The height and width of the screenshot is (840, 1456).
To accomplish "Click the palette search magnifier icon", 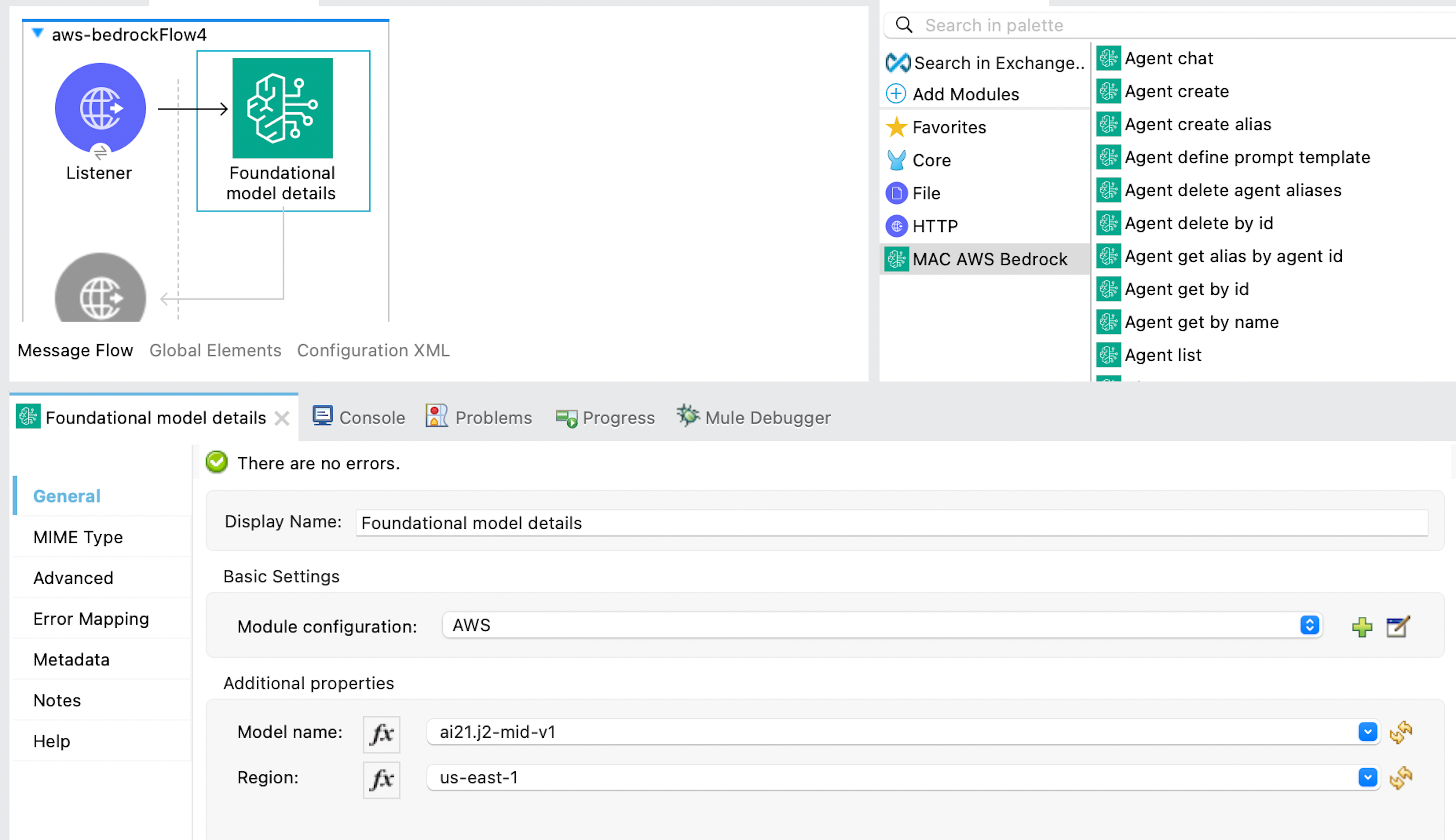I will coord(904,25).
